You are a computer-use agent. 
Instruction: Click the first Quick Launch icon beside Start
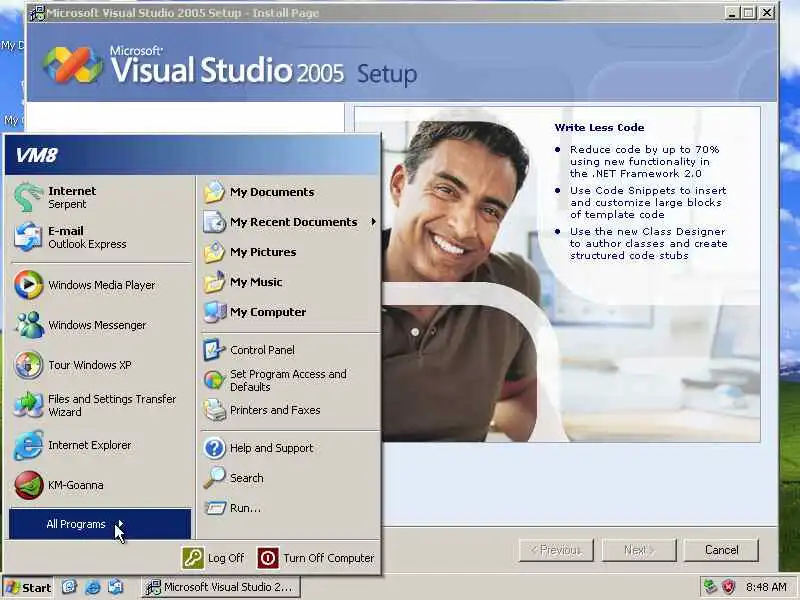point(69,587)
